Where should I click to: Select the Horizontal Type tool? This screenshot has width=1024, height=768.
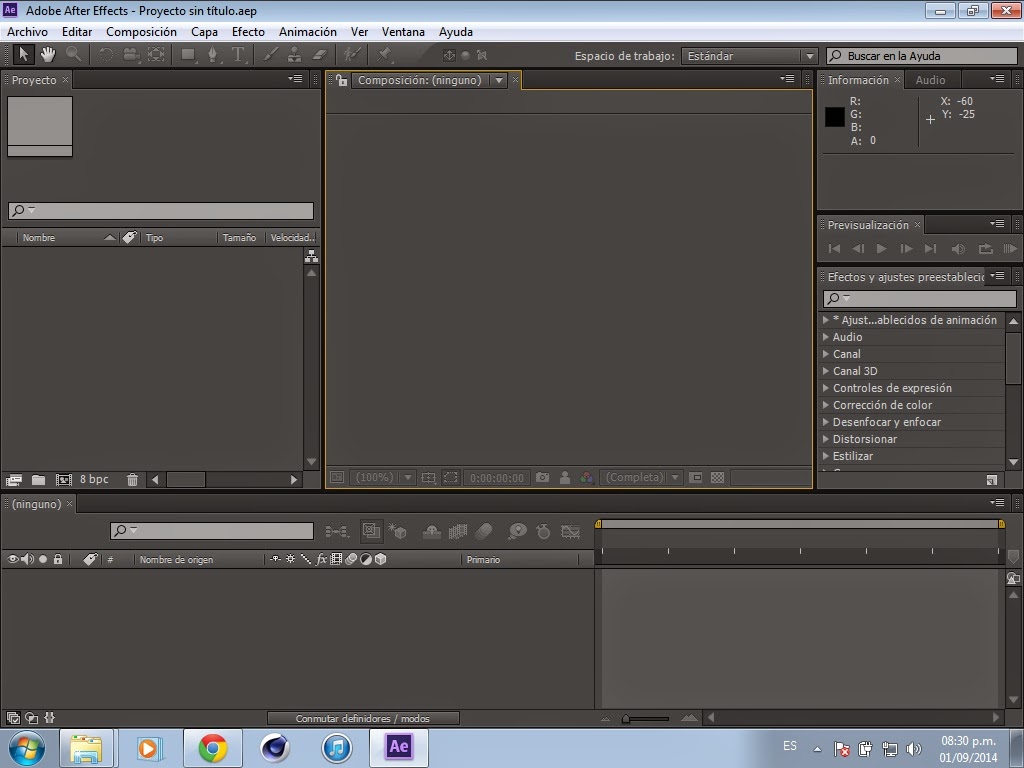(238, 55)
